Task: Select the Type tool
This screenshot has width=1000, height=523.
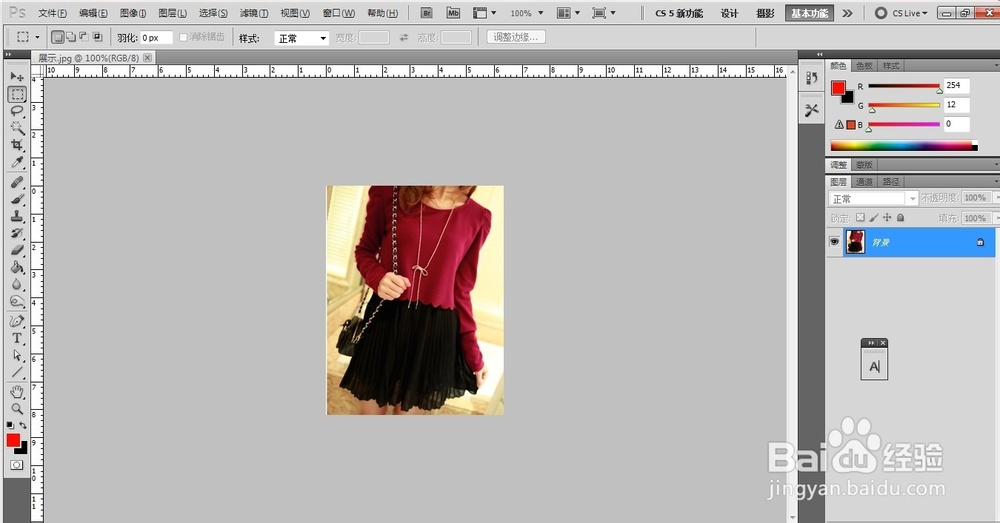Action: 17,338
